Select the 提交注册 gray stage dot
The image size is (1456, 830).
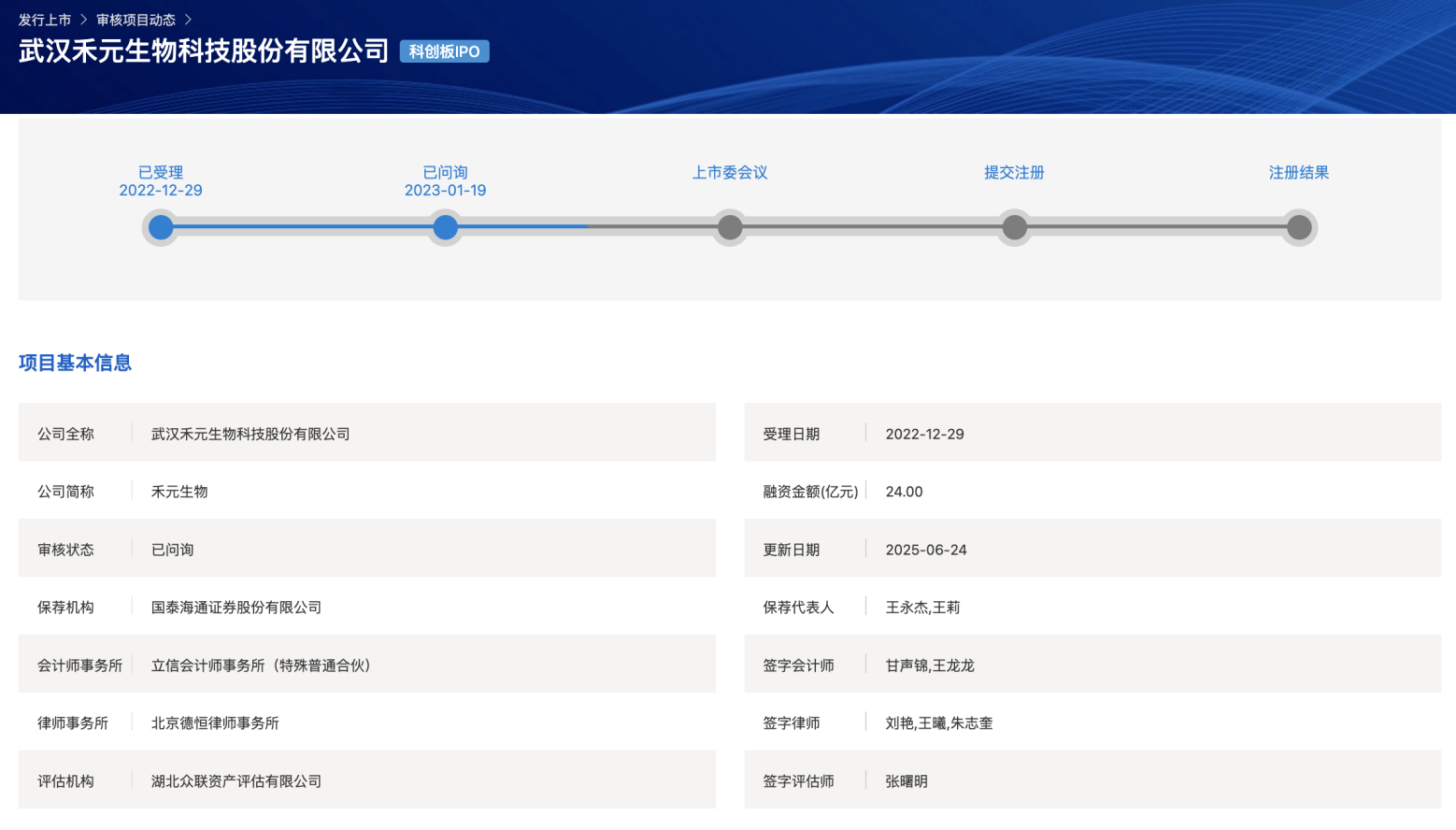coord(1015,227)
